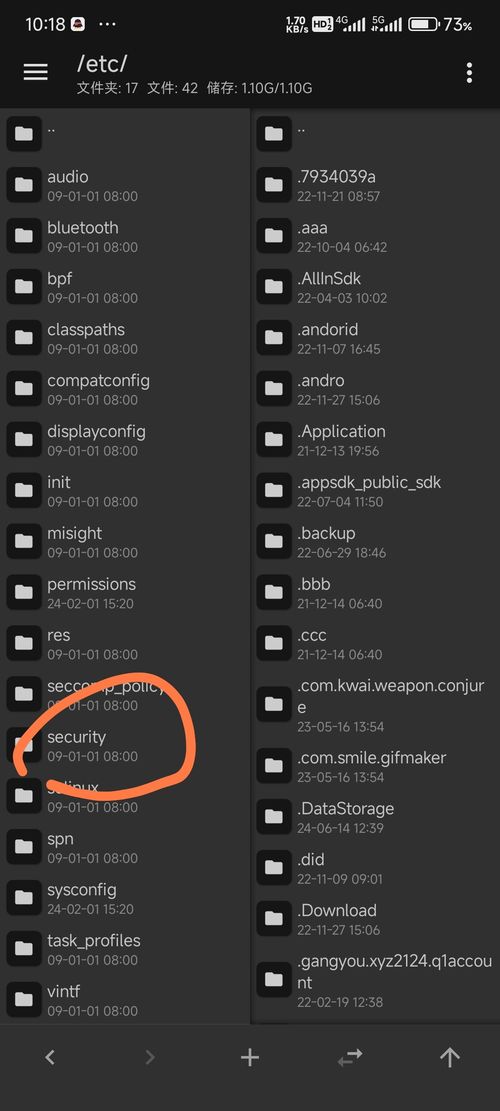Open the hamburger navigation menu
Screen dimensions: 500x1111
pyautogui.click(x=35, y=72)
